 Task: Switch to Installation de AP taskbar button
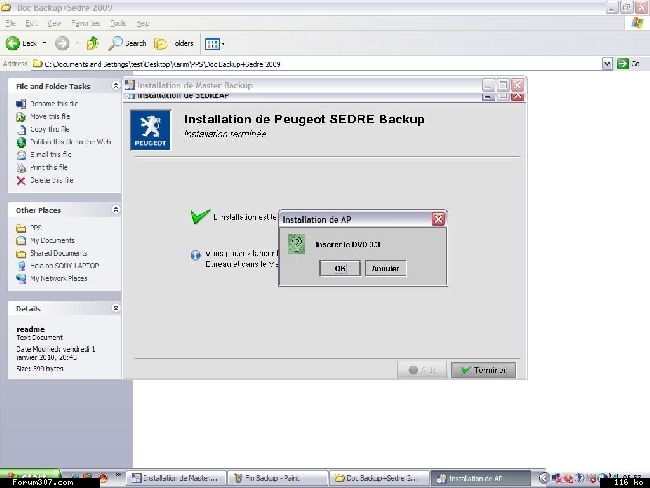pyautogui.click(x=481, y=478)
